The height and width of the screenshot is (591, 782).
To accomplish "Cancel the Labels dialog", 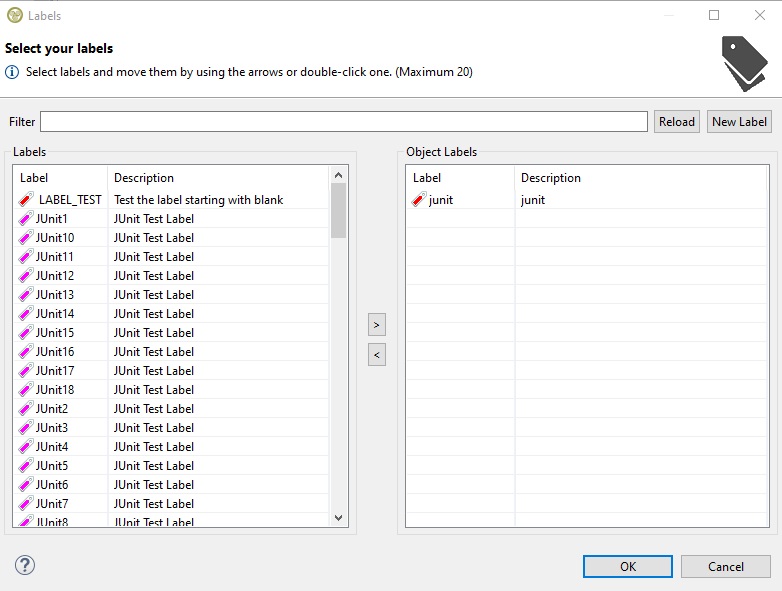I will [x=726, y=566].
